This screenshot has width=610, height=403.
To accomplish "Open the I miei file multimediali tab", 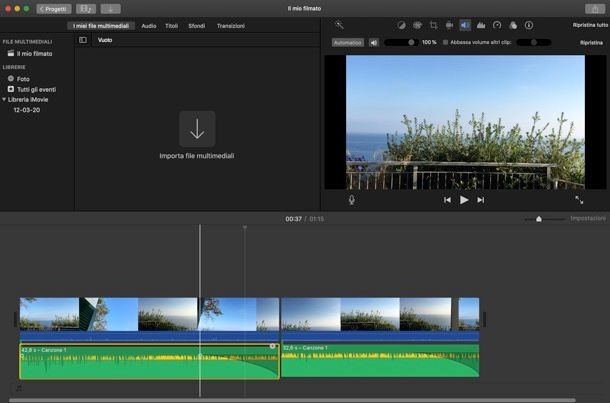I will [101, 26].
